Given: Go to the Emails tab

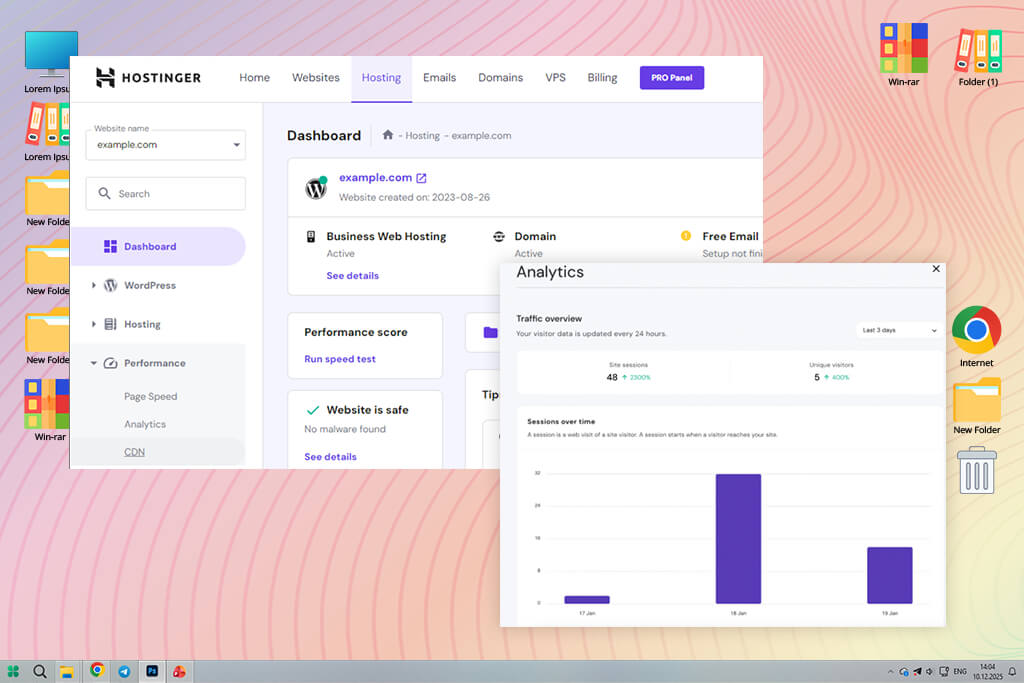Looking at the screenshot, I should 440,77.
